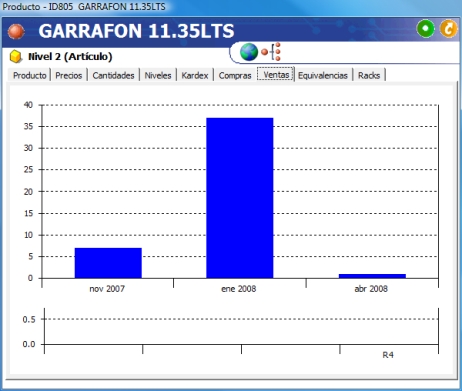Screen dimensions: 462x391
Task: Switch to the Producto tab
Action: 30,75
